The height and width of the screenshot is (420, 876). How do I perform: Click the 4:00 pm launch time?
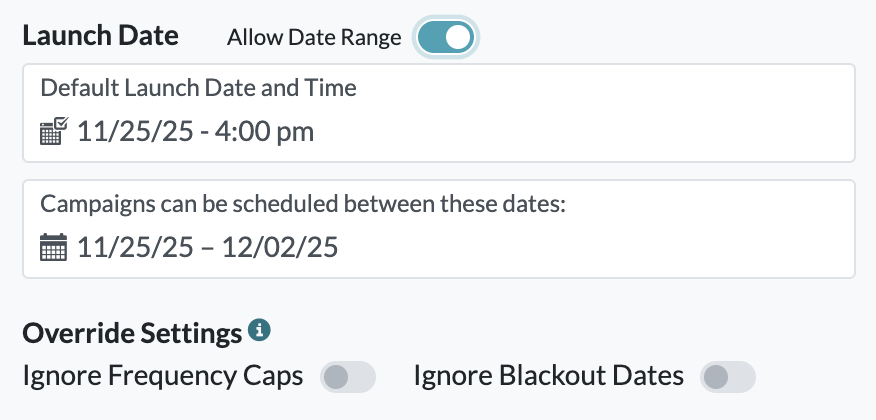264,132
